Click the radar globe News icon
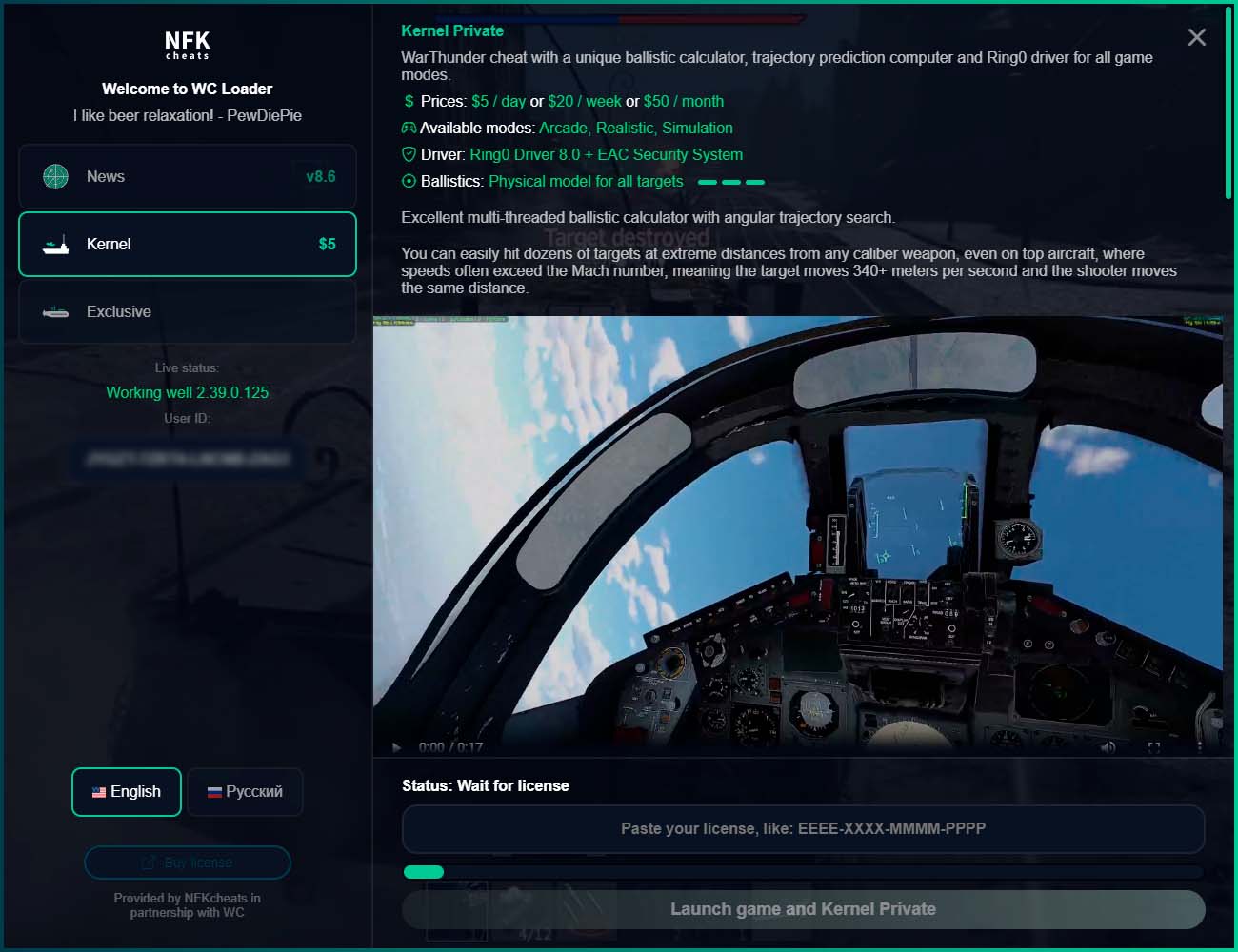Screen dimensions: 1238x952 (x=56, y=176)
